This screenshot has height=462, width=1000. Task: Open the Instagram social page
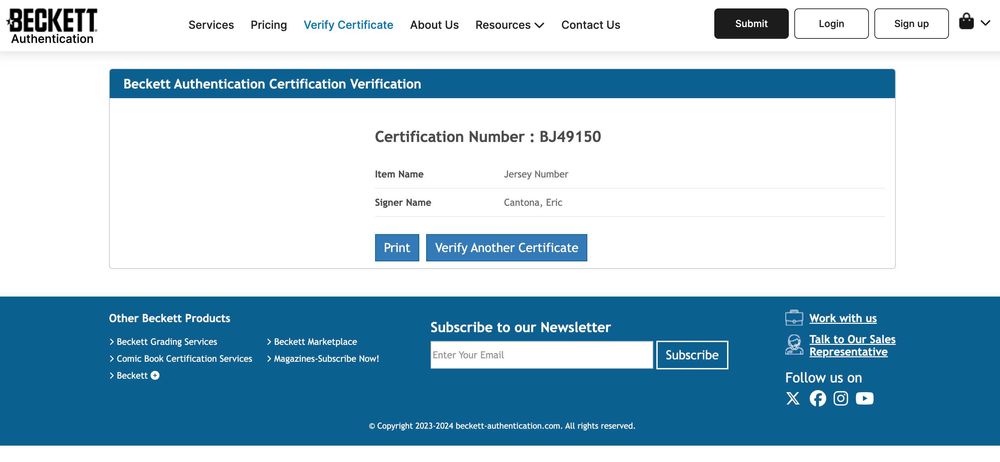pyautogui.click(x=841, y=399)
